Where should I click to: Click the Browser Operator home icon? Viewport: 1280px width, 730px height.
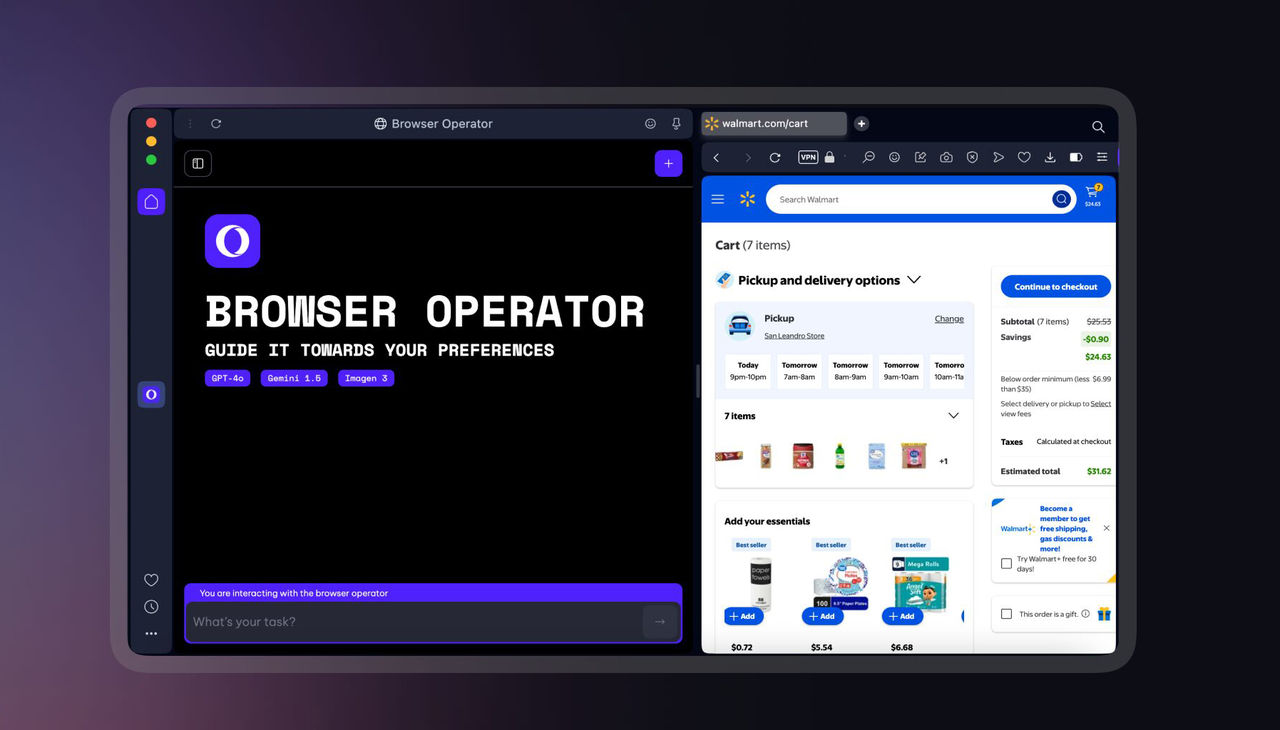point(151,201)
